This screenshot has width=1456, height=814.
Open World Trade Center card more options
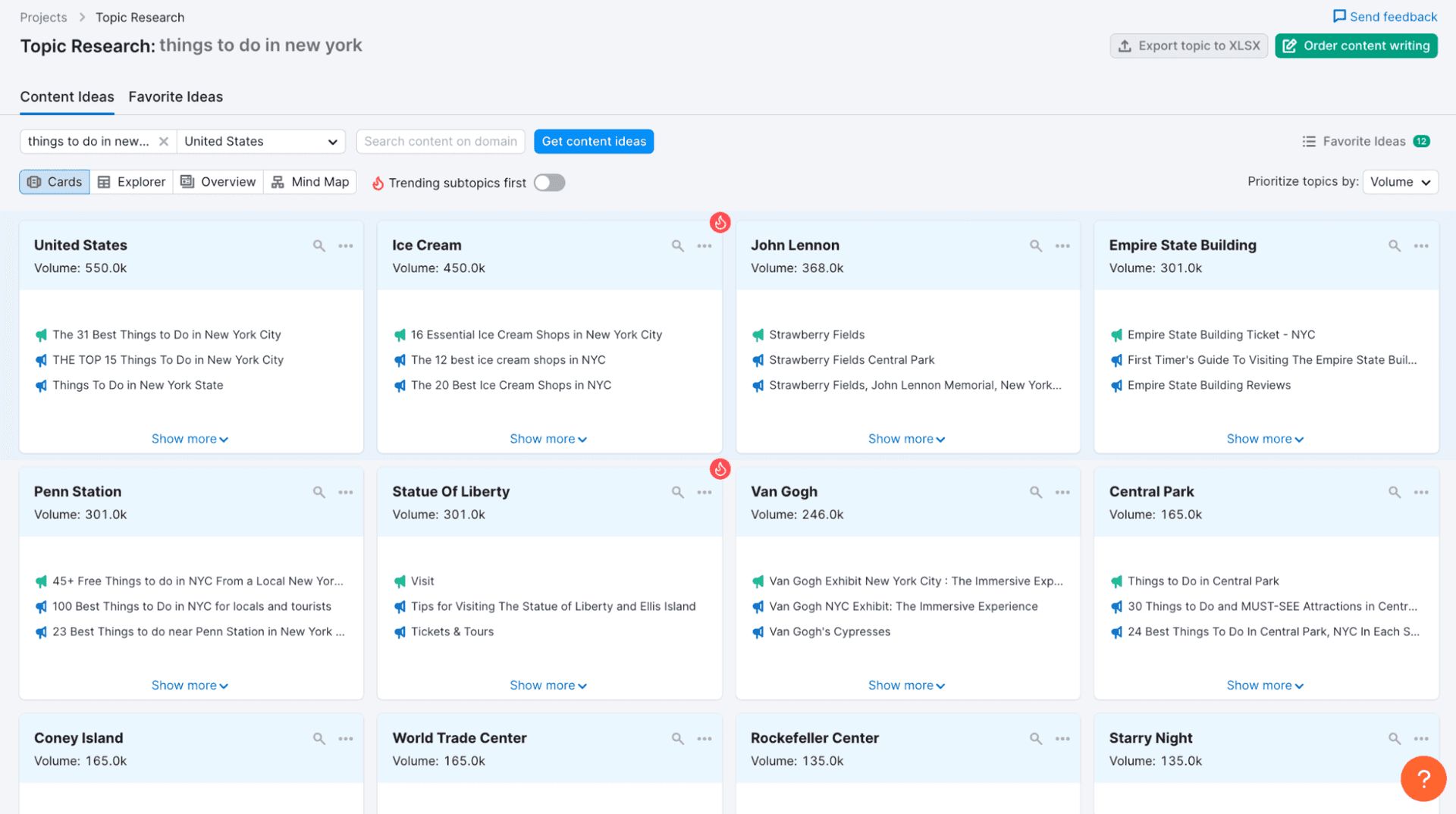point(704,738)
